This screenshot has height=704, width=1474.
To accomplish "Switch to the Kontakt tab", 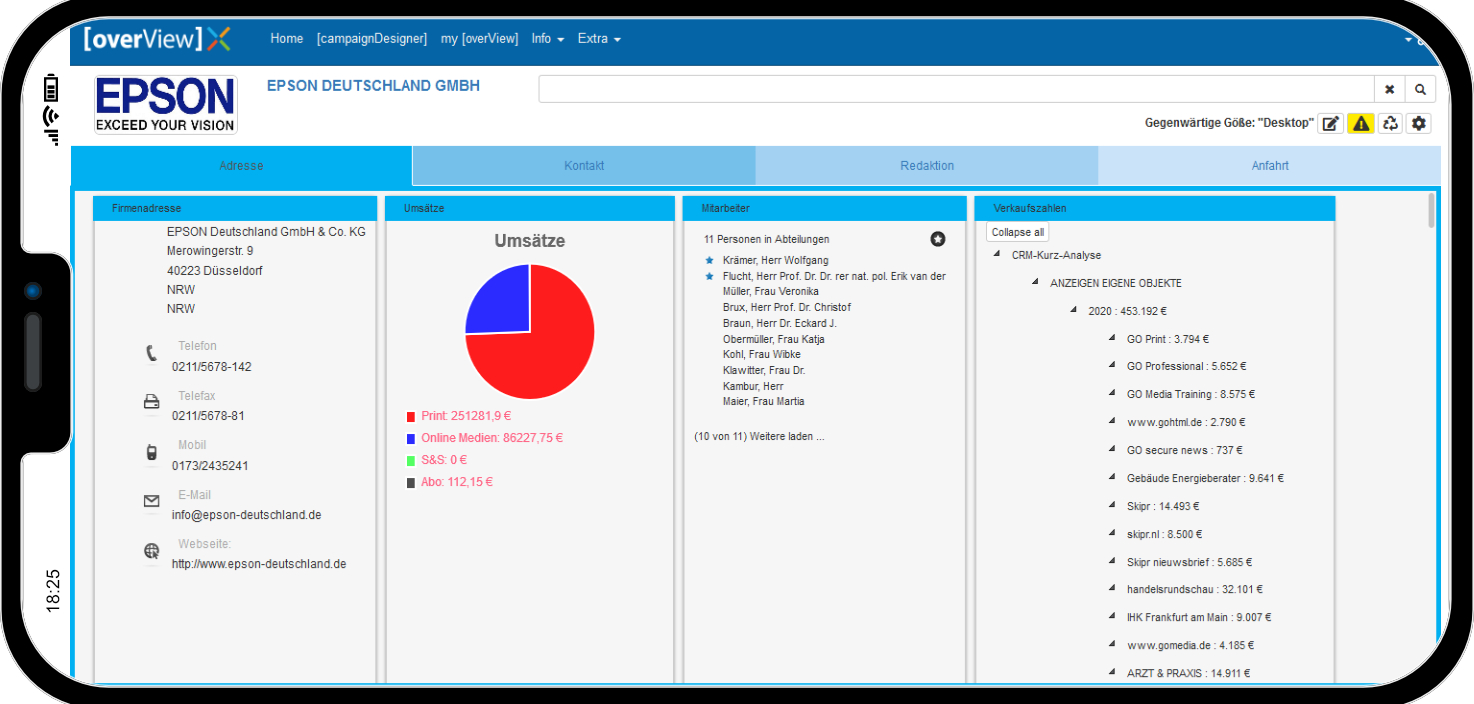I will pyautogui.click(x=584, y=166).
